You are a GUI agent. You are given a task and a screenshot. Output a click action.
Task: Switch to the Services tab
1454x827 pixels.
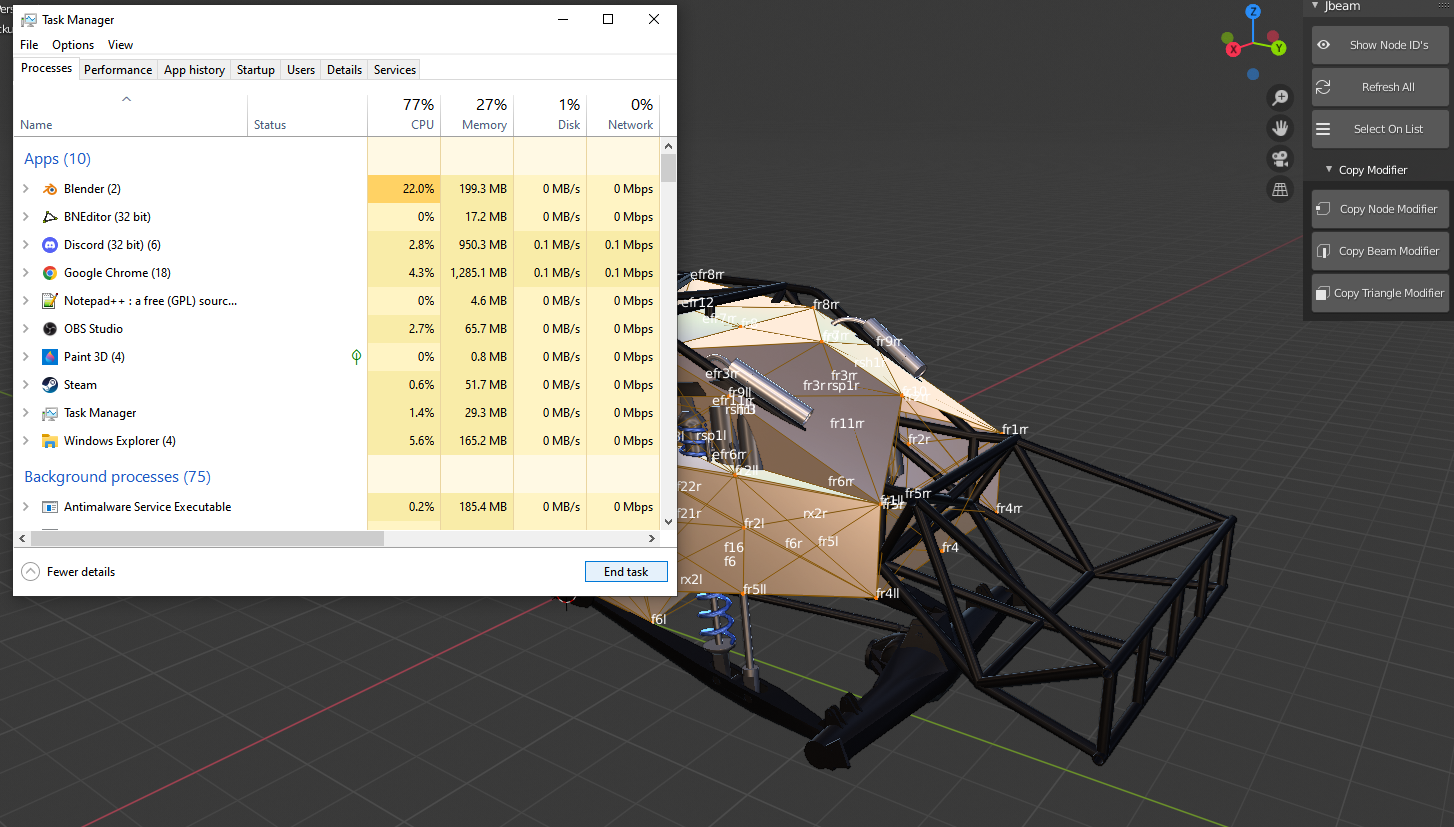tap(395, 70)
